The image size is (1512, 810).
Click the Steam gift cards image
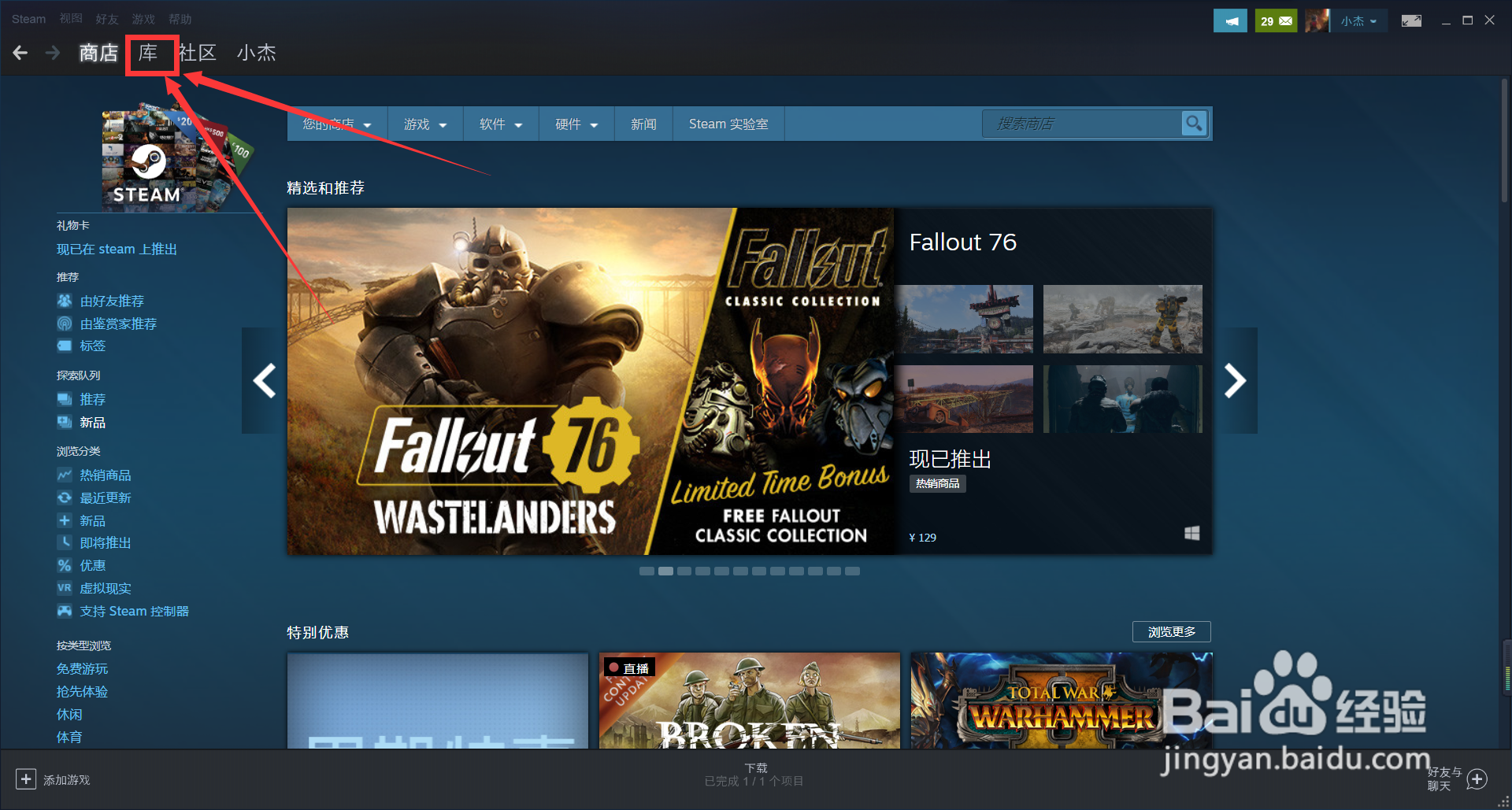point(177,157)
